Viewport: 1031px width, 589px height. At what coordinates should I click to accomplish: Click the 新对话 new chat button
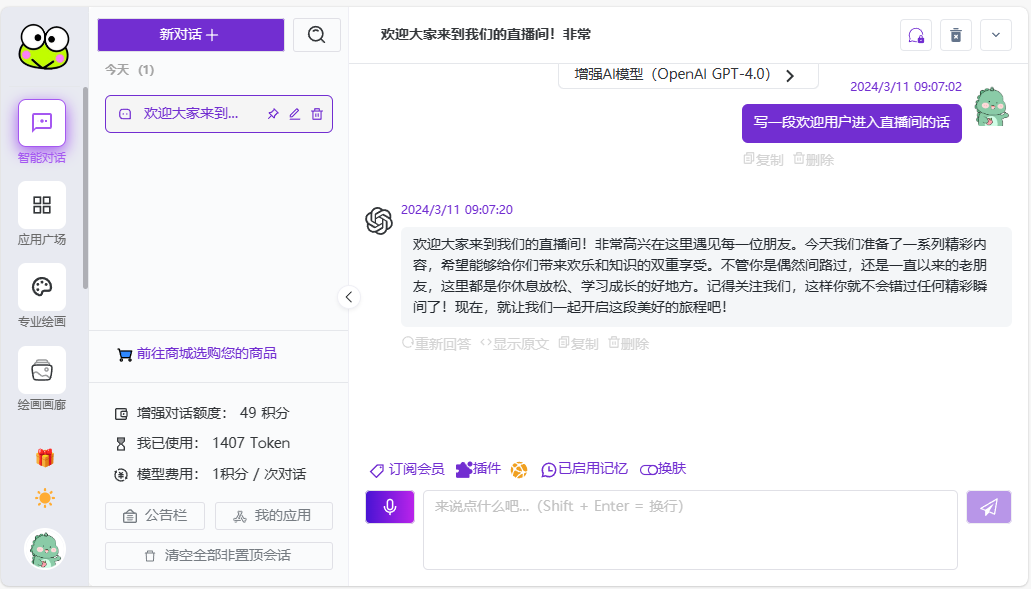click(189, 35)
